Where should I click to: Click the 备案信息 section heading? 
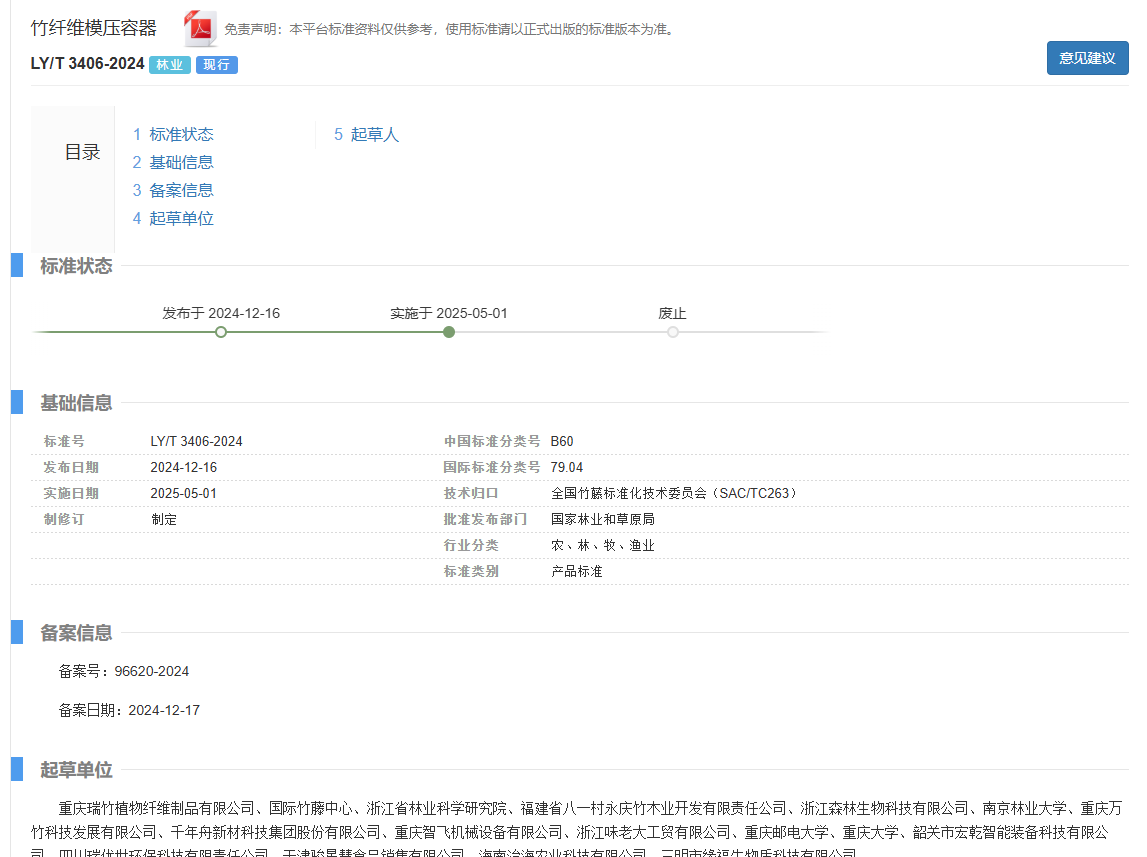point(76,633)
